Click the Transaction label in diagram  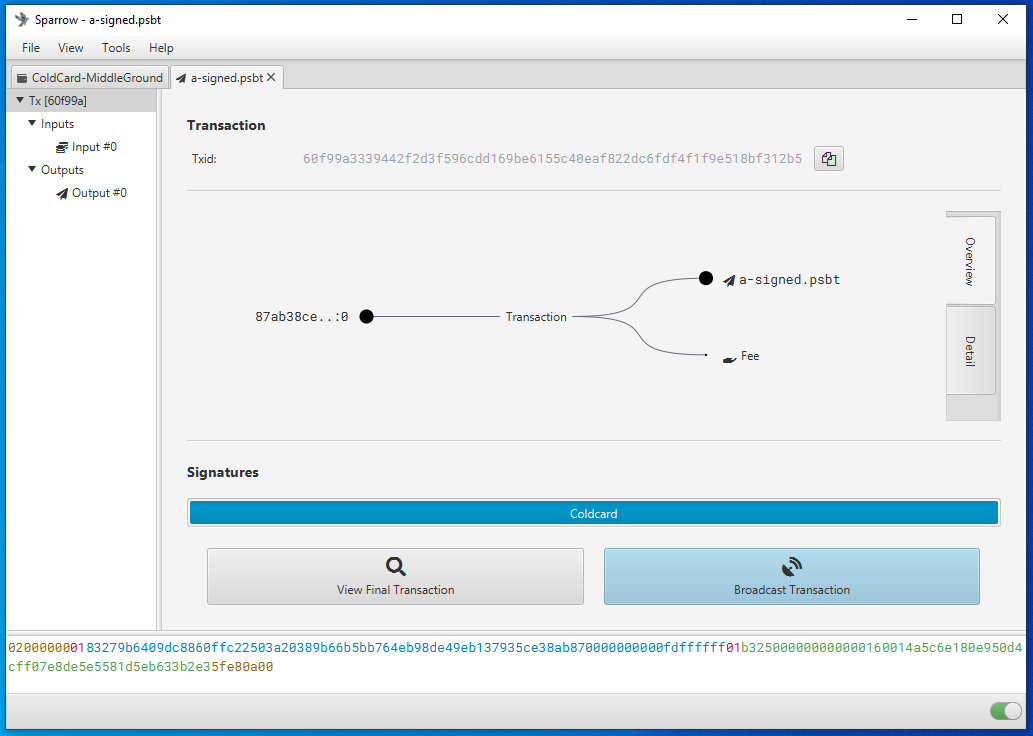point(536,317)
